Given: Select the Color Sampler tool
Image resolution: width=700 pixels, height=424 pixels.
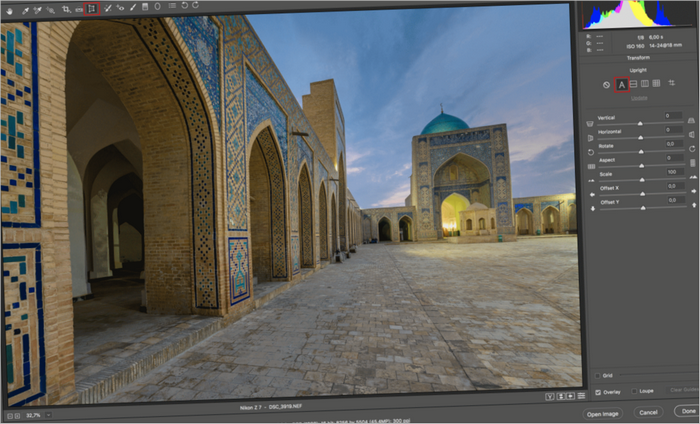Looking at the screenshot, I should (38, 10).
